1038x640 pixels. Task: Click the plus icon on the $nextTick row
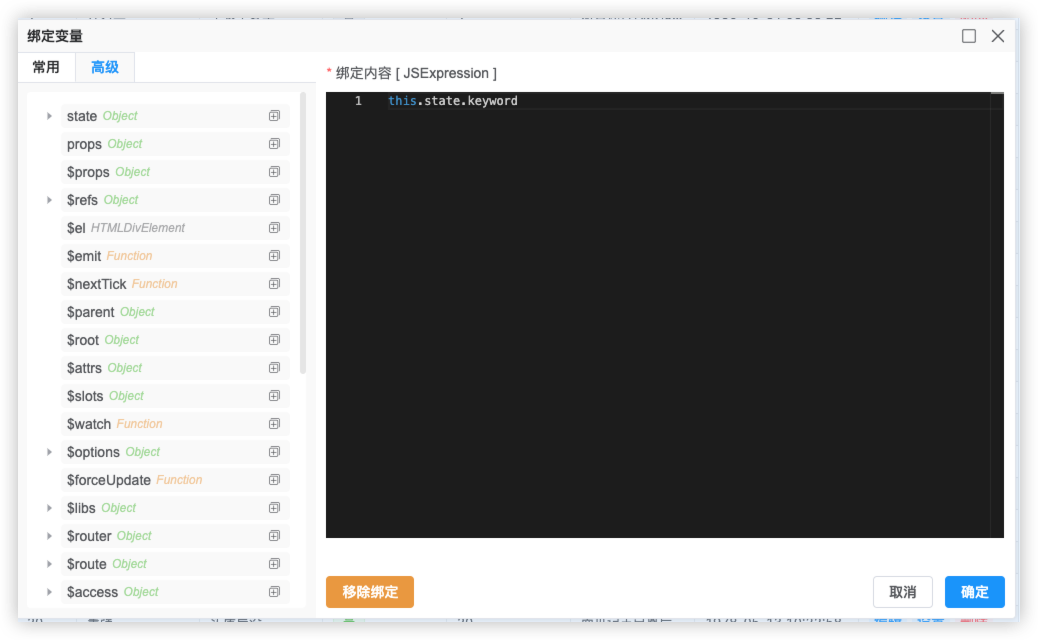click(274, 283)
